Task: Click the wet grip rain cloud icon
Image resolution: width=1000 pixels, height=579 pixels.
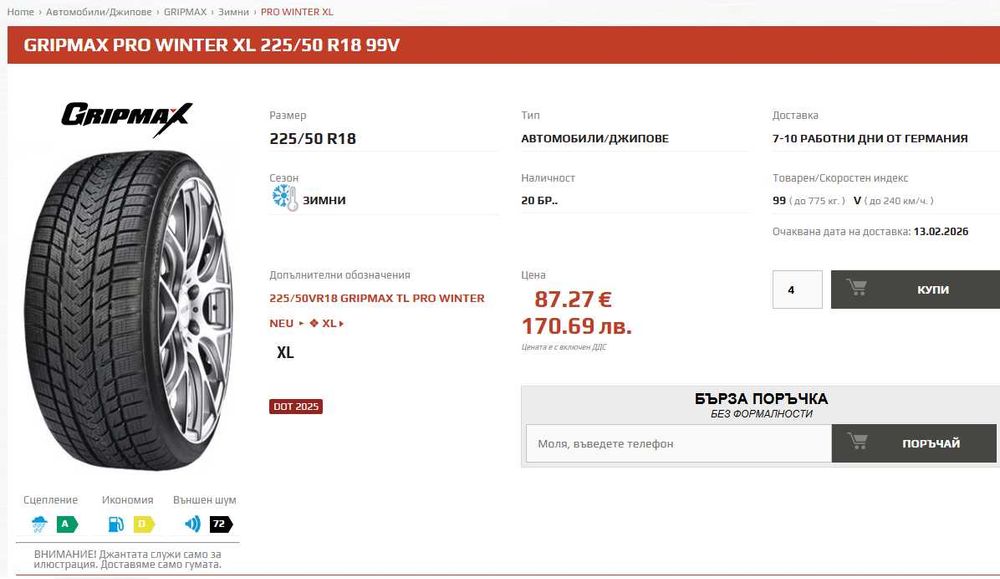Action: 40,524
